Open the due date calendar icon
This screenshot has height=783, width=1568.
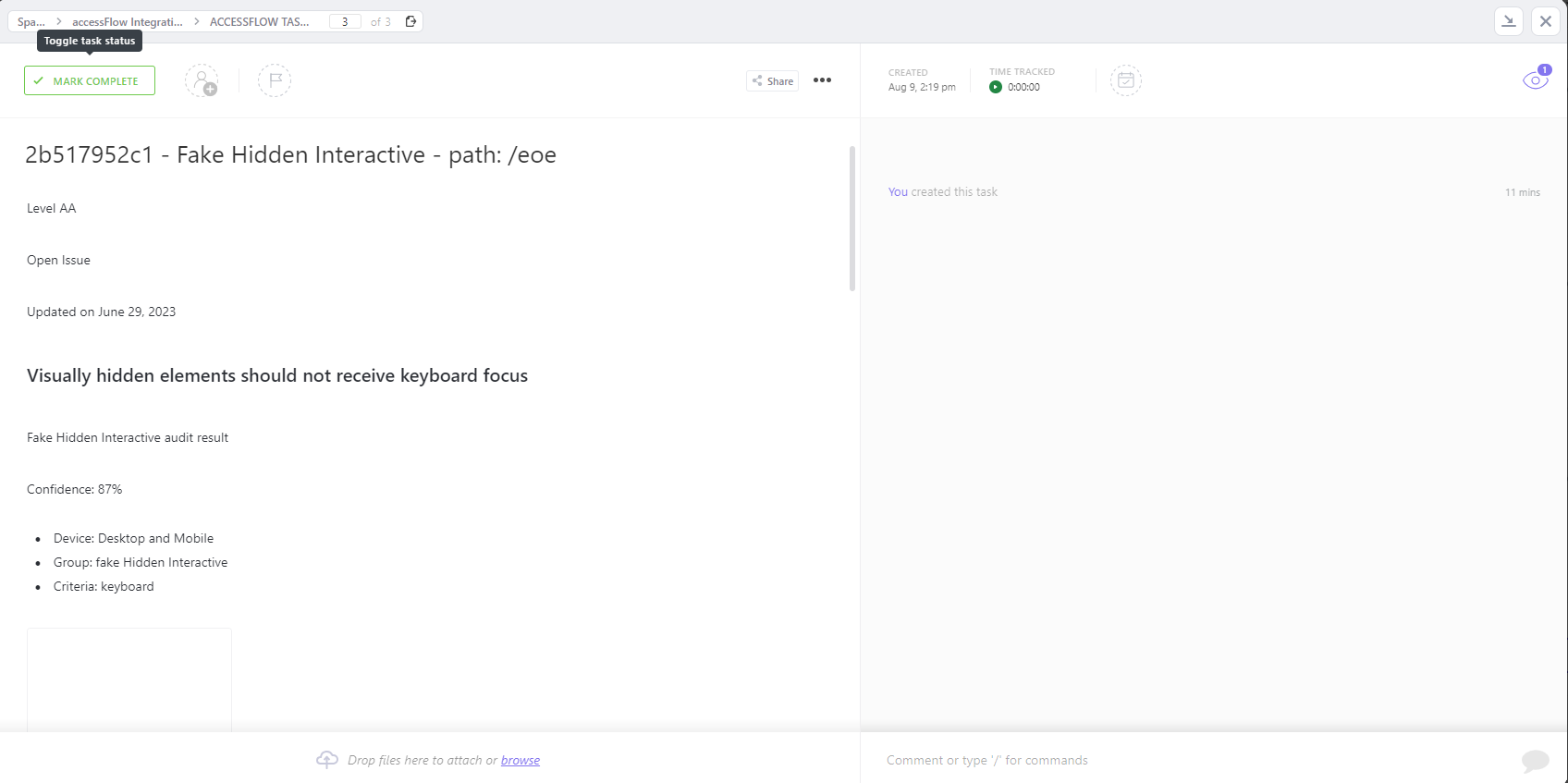(1125, 81)
